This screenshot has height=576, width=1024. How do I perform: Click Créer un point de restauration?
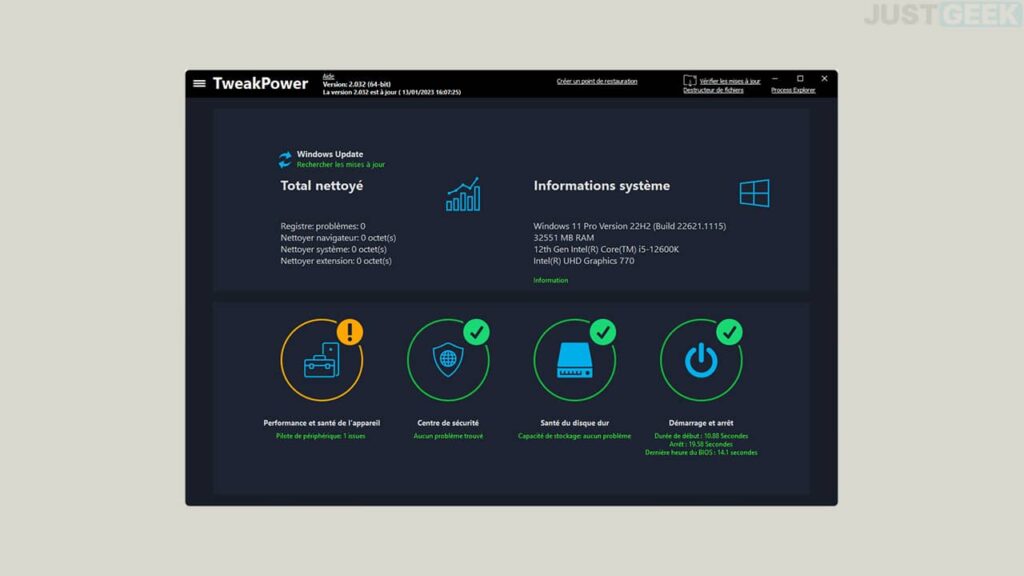[597, 82]
